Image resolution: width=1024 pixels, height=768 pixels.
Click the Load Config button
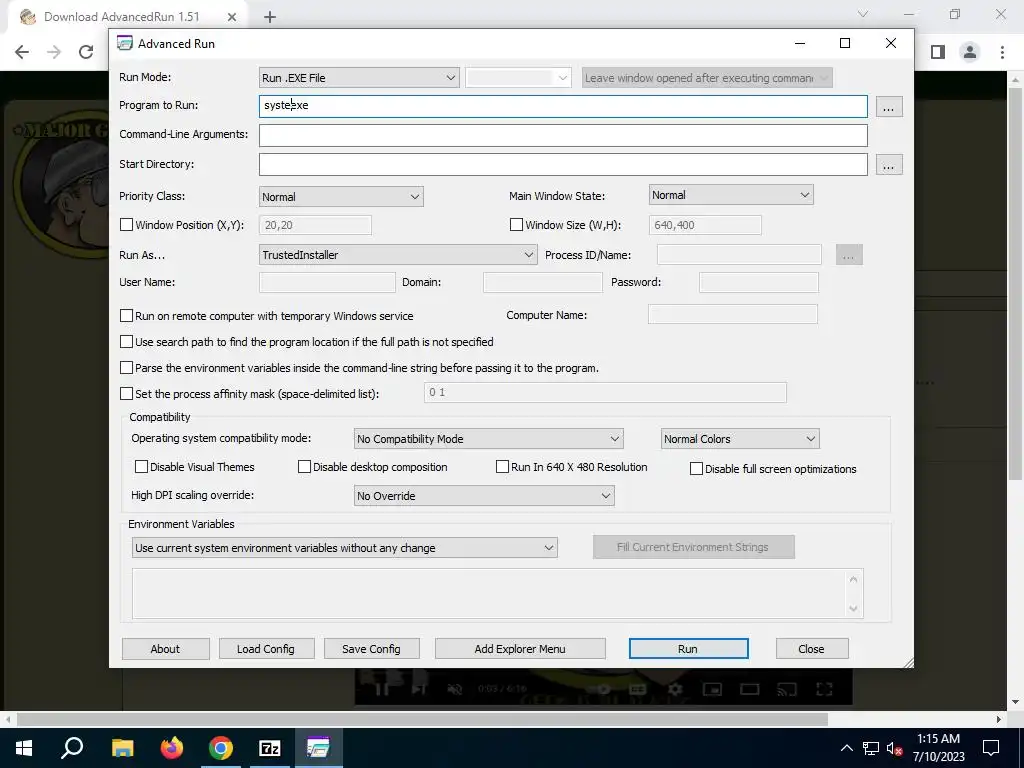pos(266,649)
